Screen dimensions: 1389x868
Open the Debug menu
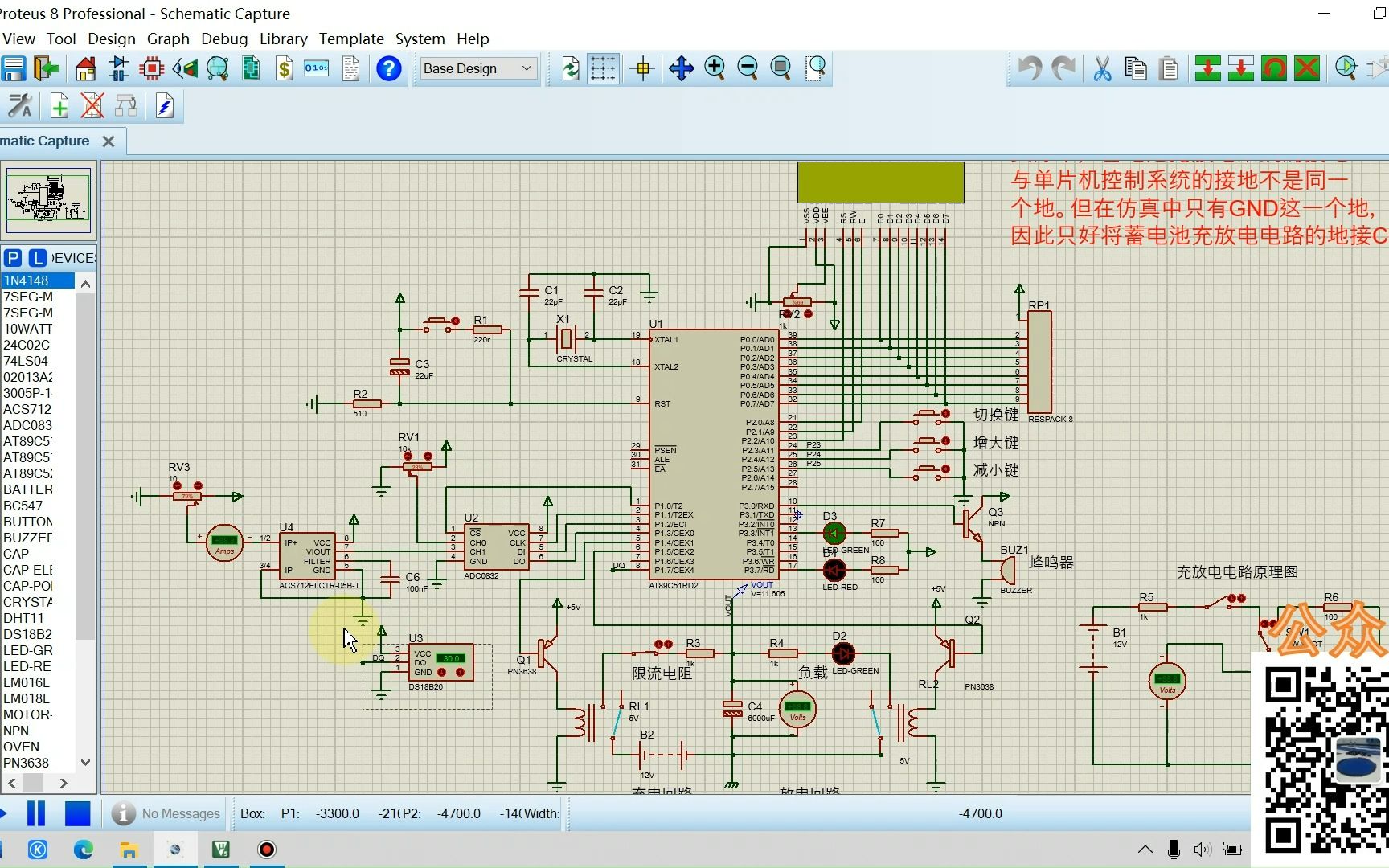[224, 39]
